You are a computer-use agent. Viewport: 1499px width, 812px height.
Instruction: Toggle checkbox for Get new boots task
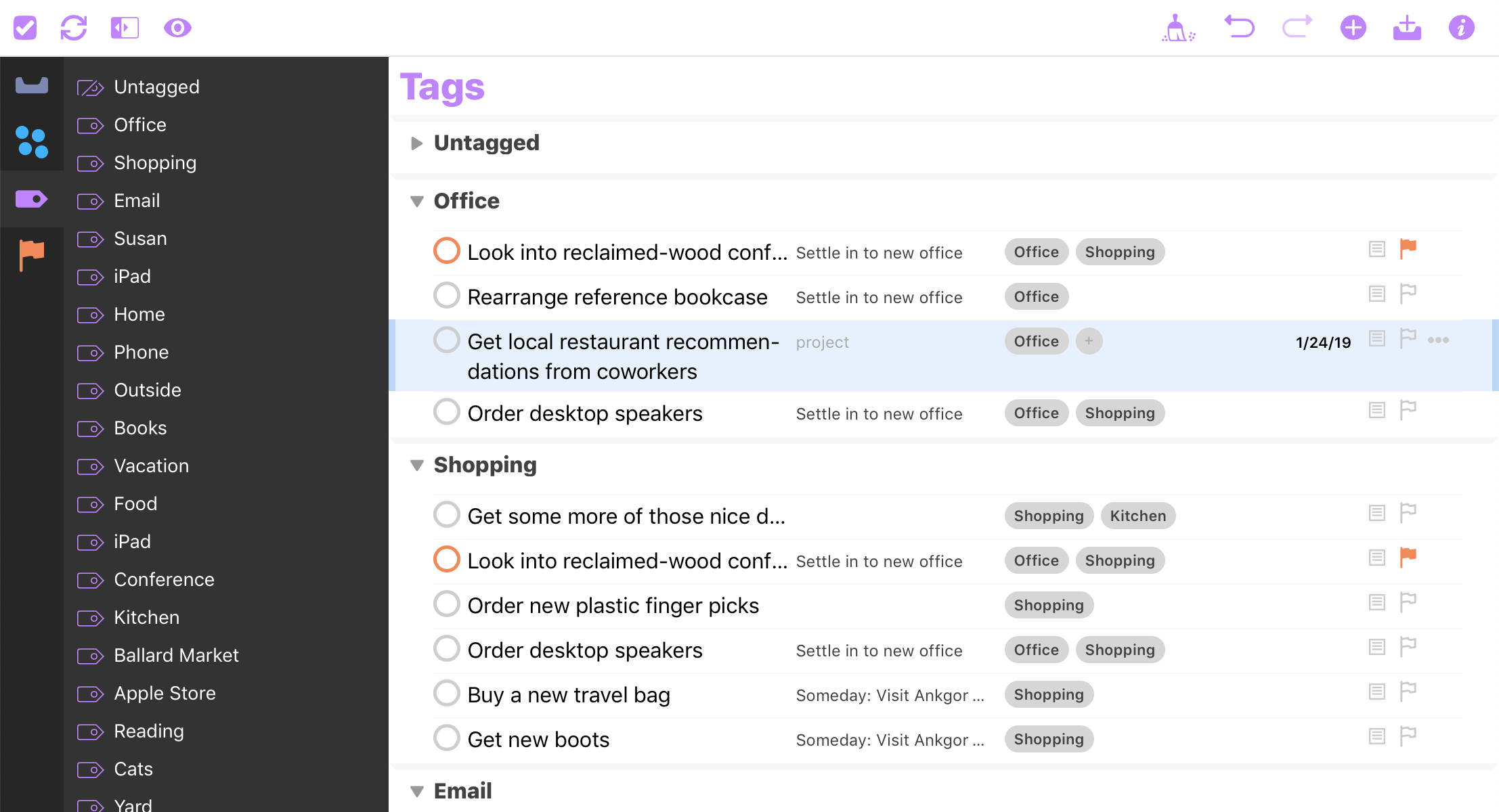tap(447, 740)
